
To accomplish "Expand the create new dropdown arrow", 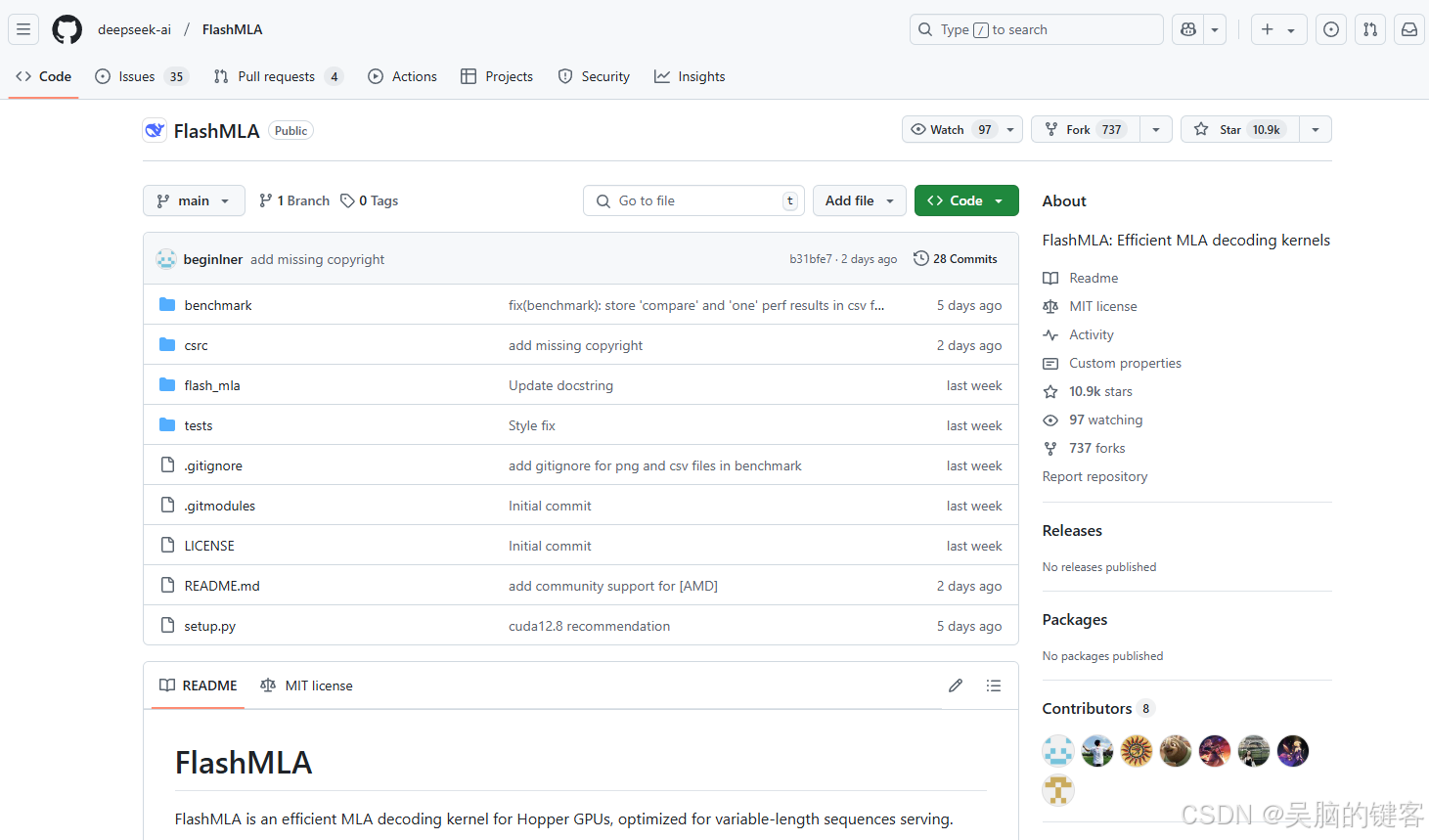I will (x=1291, y=29).
